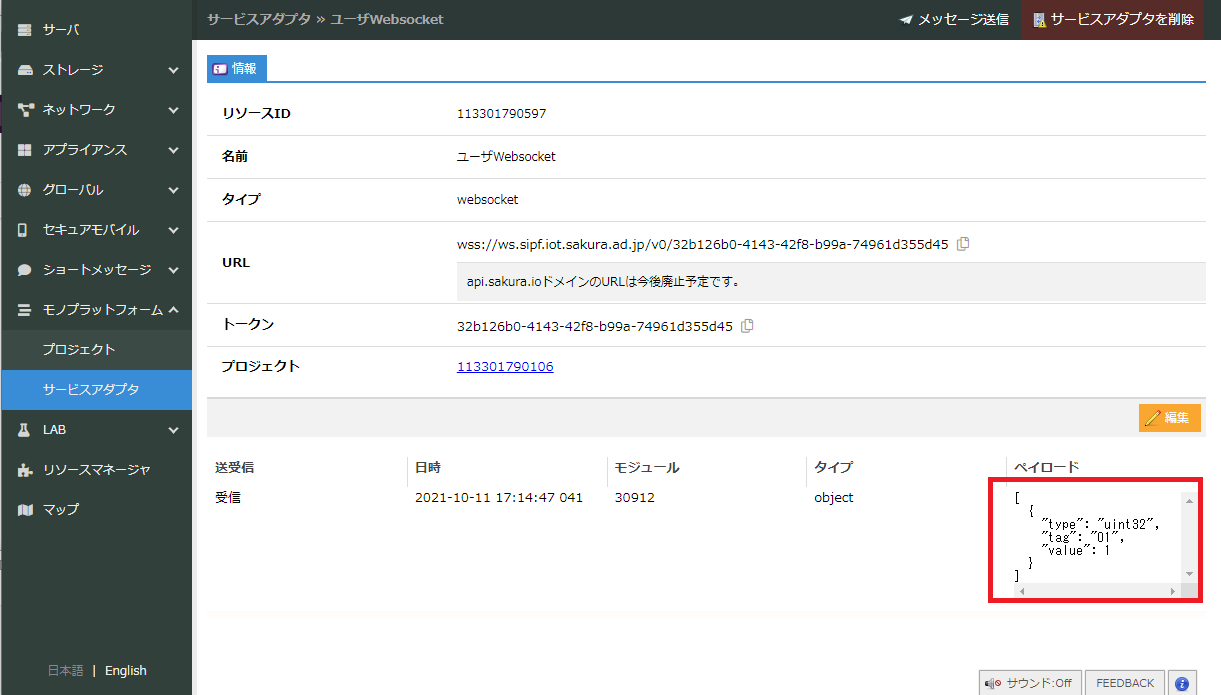The height and width of the screenshot is (695, 1221).
Task: Click payload vertical scrollbar up arrow
Action: [x=1189, y=501]
